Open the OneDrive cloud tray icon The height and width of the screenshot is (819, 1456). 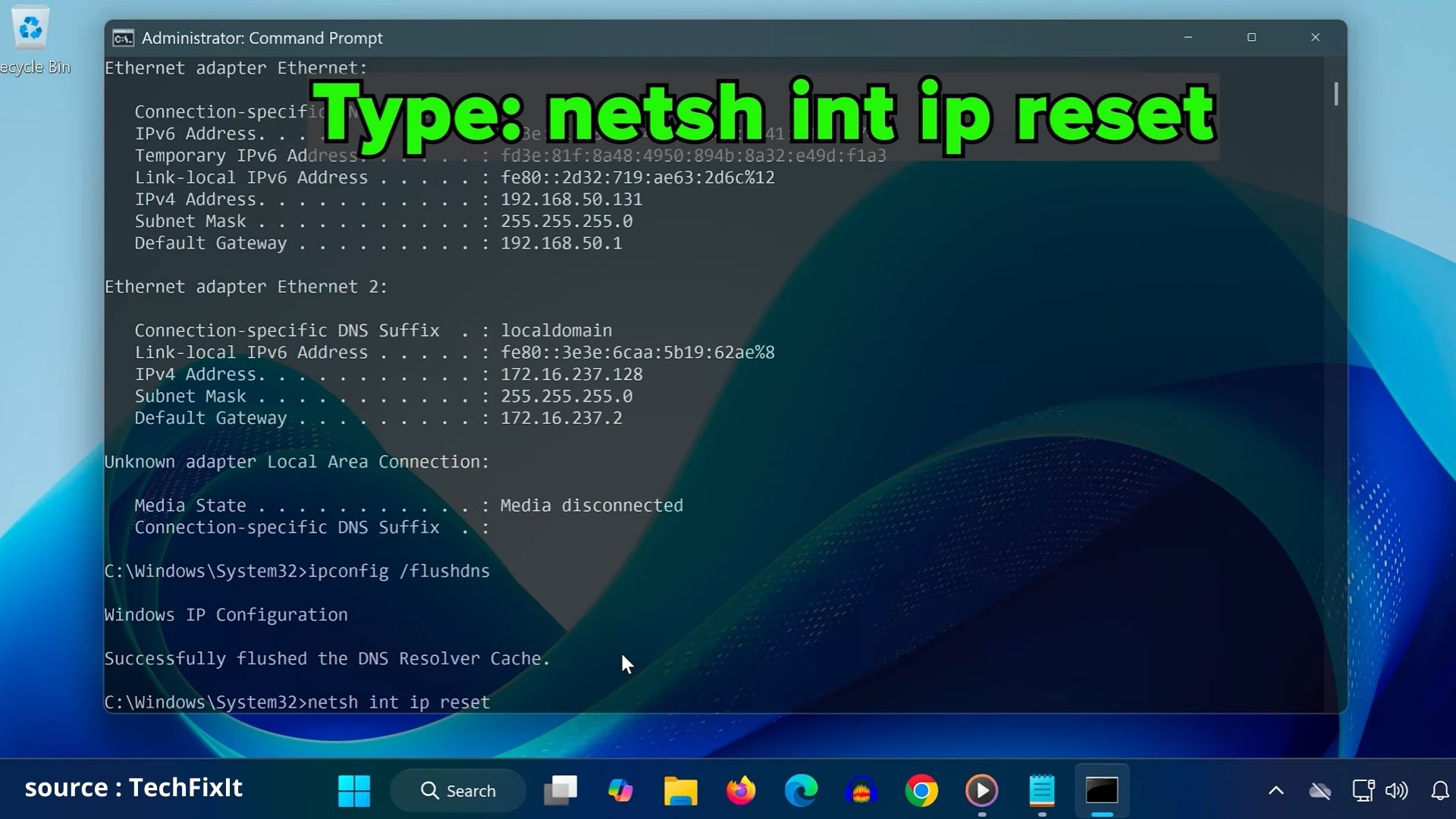click(1320, 791)
